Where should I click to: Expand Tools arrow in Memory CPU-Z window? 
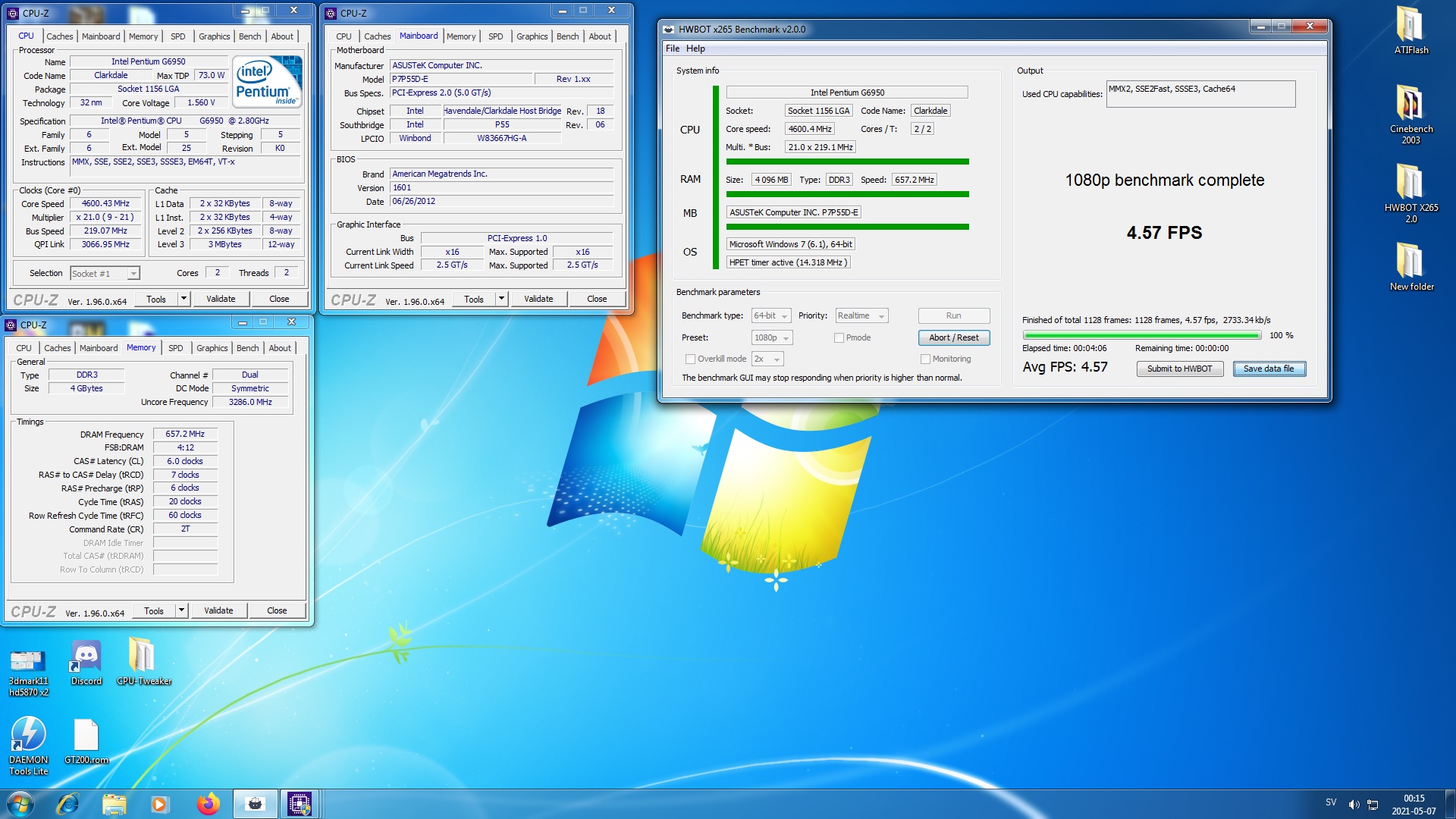coord(181,610)
